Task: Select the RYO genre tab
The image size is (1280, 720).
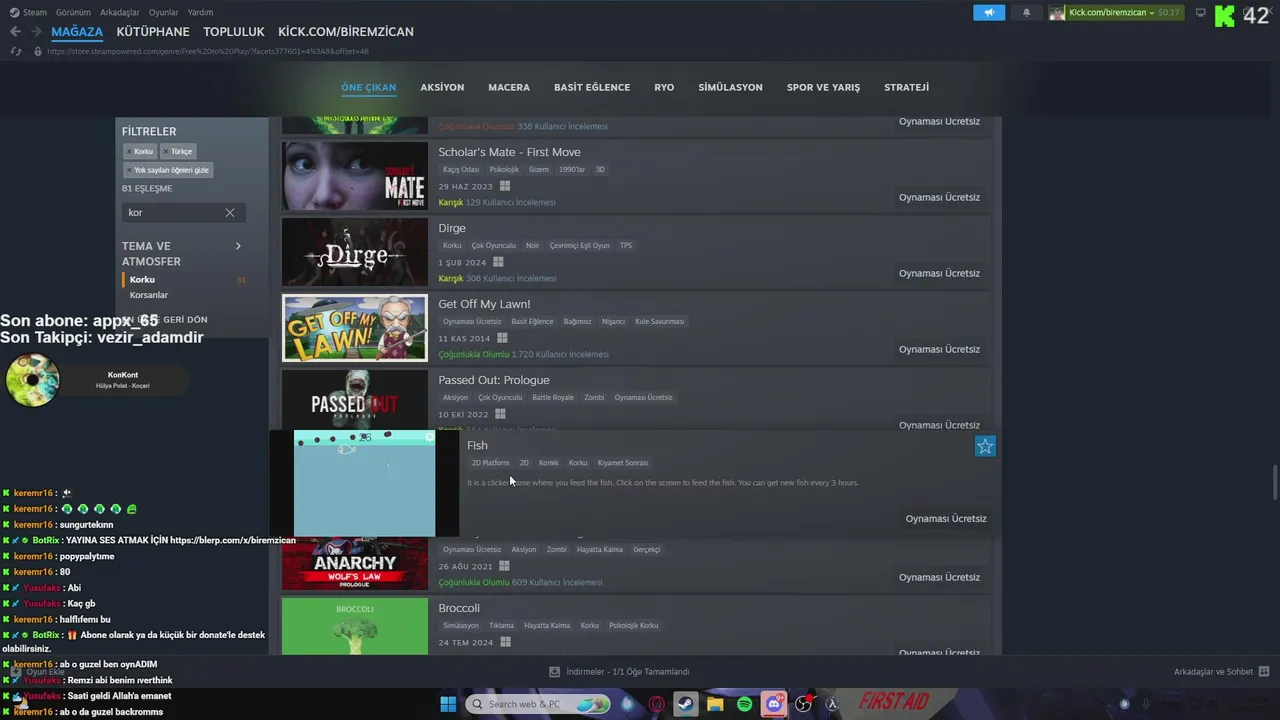Action: [664, 87]
